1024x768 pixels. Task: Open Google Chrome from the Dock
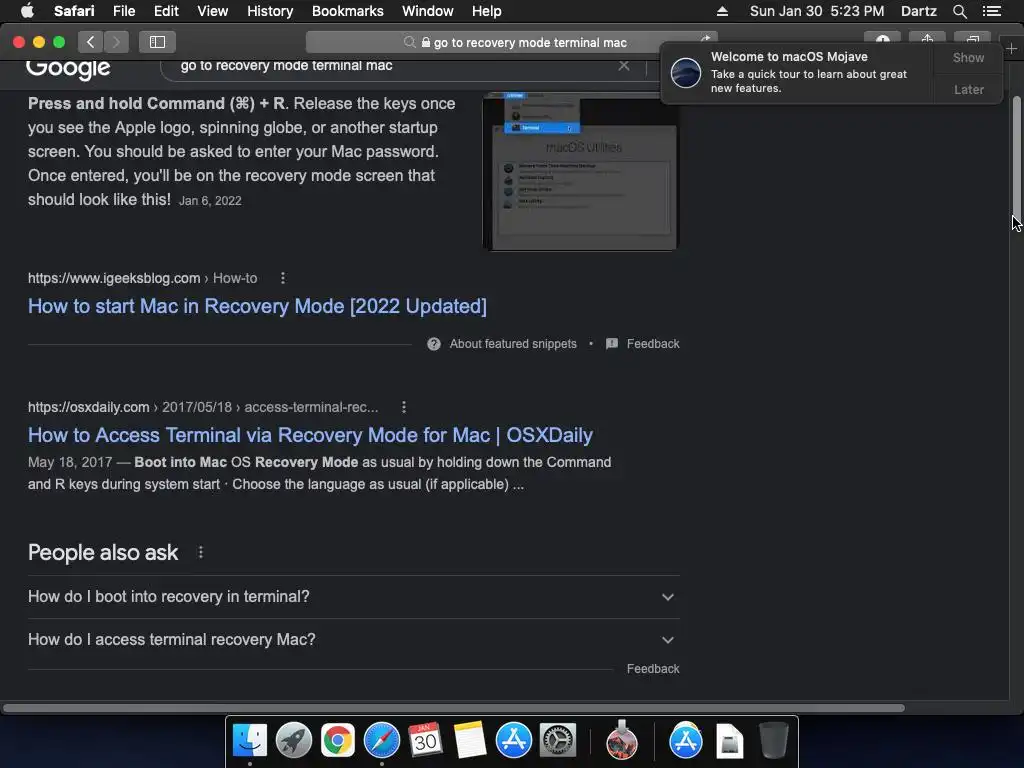[337, 741]
